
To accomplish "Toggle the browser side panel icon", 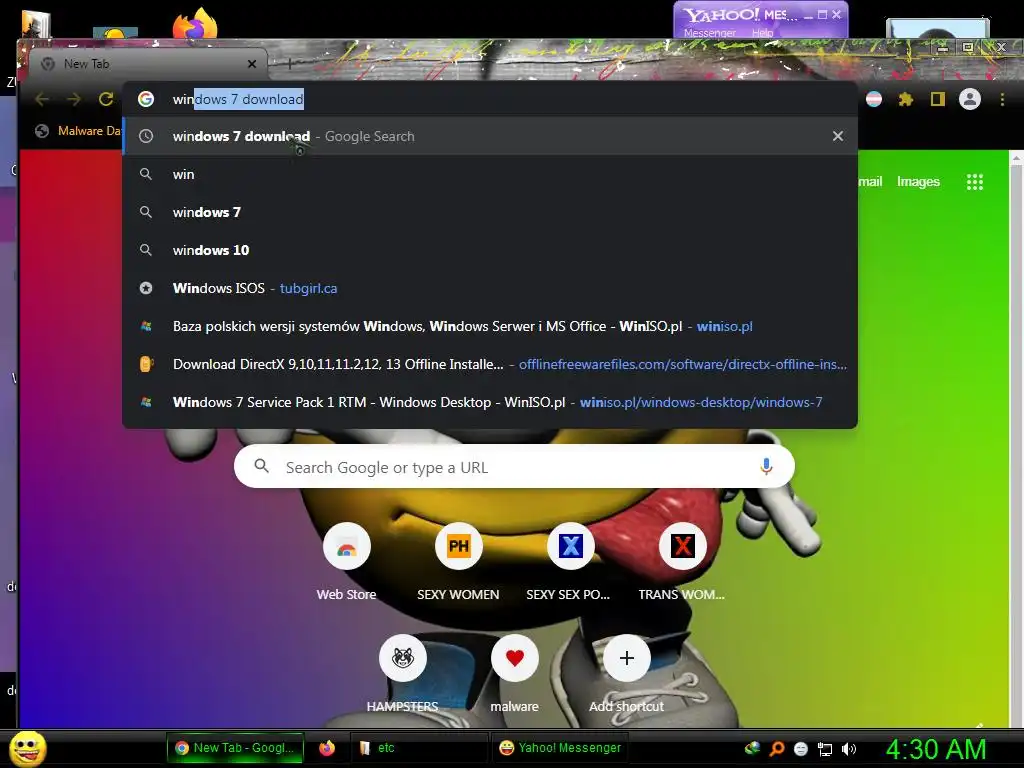I will [938, 99].
